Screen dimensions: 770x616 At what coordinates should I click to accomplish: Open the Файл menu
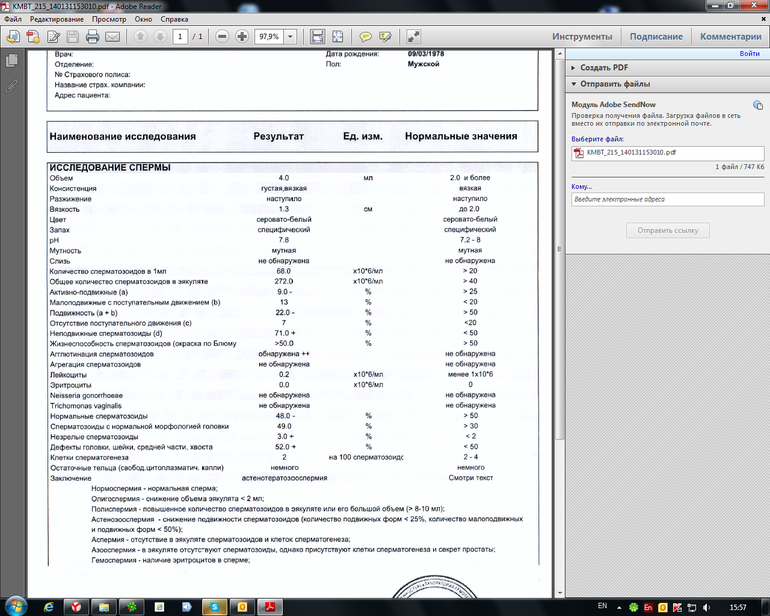coord(13,19)
